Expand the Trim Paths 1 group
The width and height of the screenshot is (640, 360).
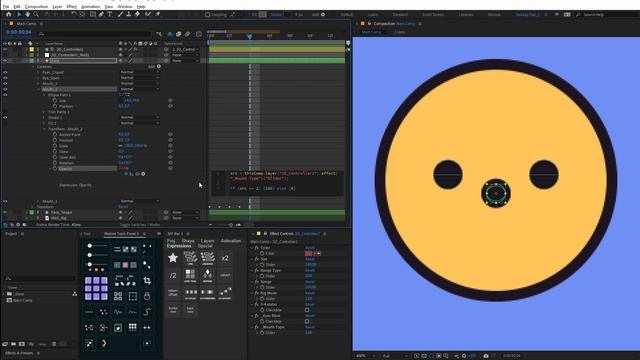(44, 112)
